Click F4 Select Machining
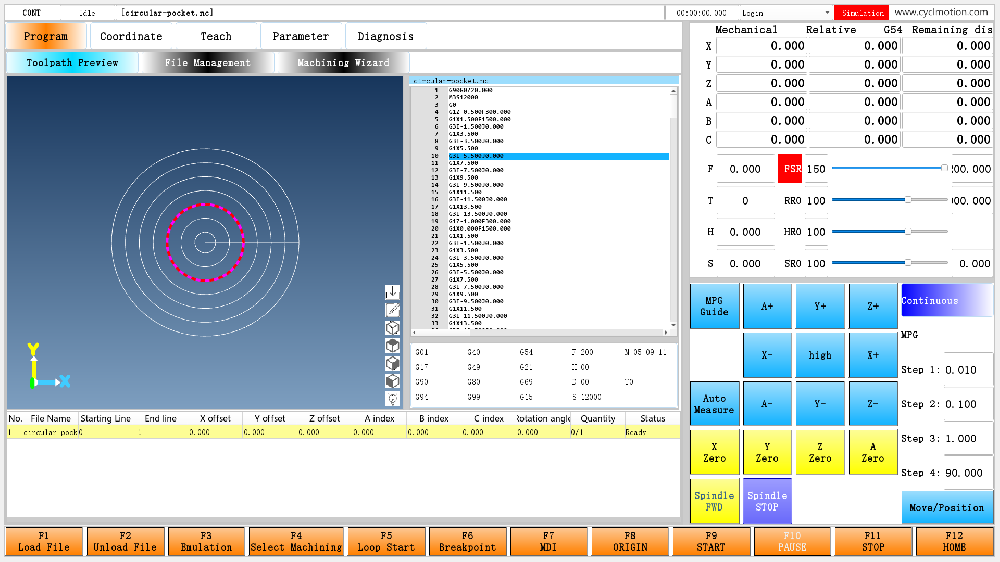Image resolution: width=1000 pixels, height=562 pixels. (x=297, y=542)
